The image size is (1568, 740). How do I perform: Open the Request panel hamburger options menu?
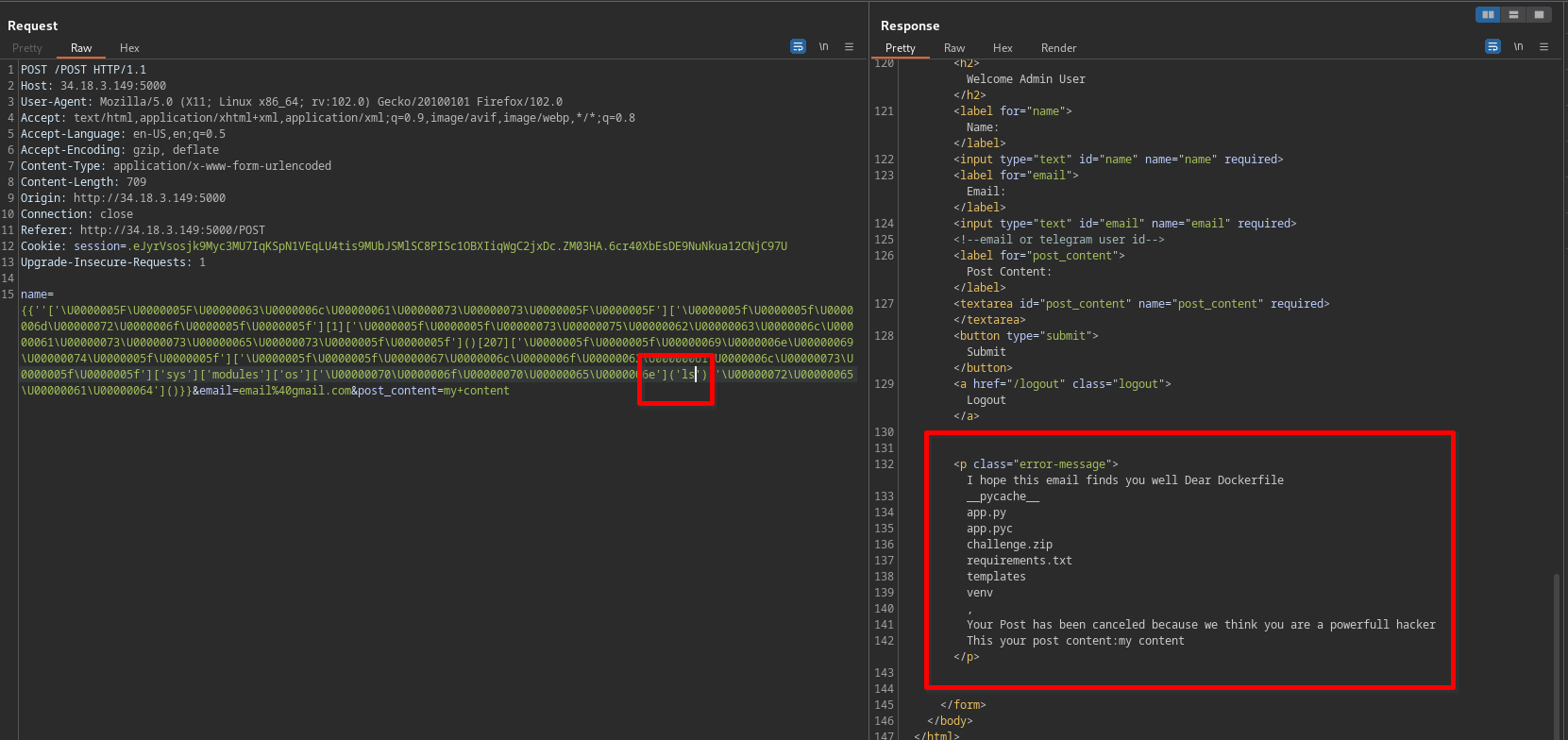point(849,46)
